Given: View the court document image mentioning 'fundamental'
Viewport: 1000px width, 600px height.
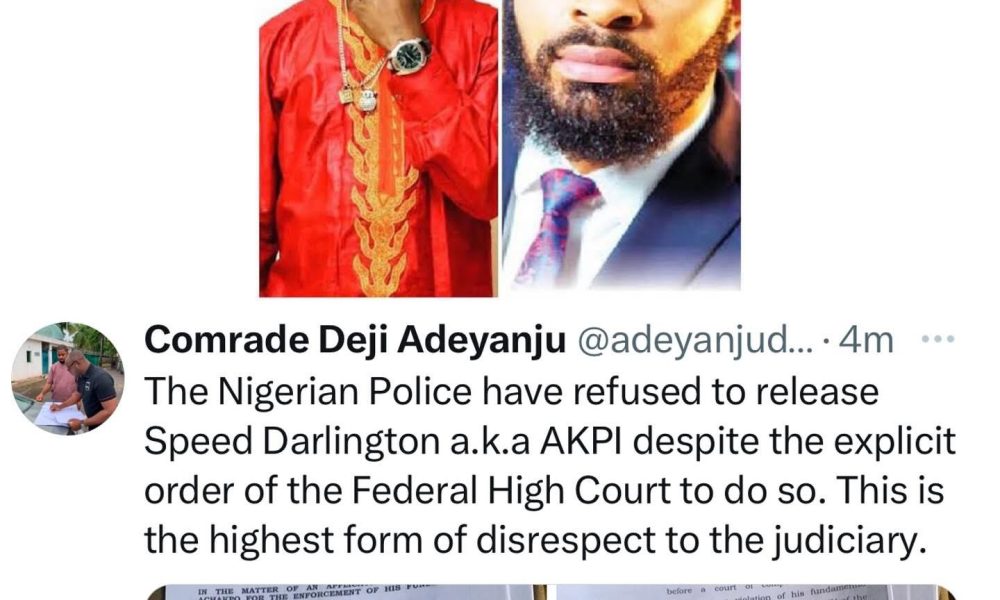Looking at the screenshot, I should (756, 593).
